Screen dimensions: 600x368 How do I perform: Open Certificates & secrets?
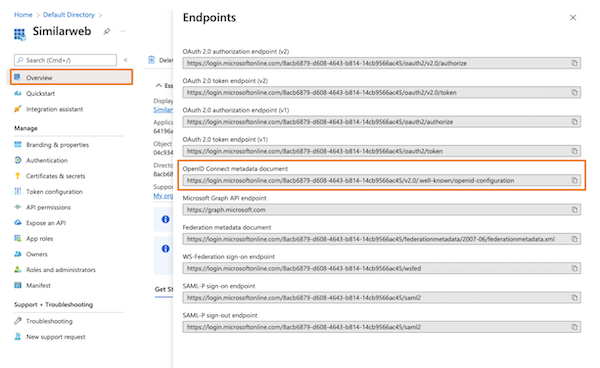55,176
